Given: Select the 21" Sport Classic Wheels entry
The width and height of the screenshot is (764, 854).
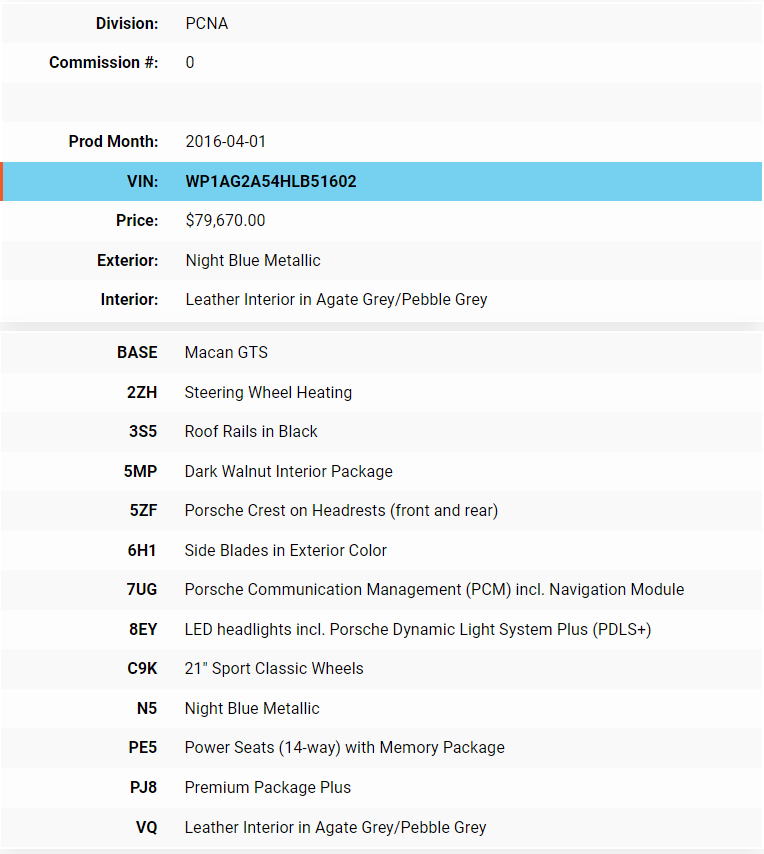Looking at the screenshot, I should coord(274,669).
